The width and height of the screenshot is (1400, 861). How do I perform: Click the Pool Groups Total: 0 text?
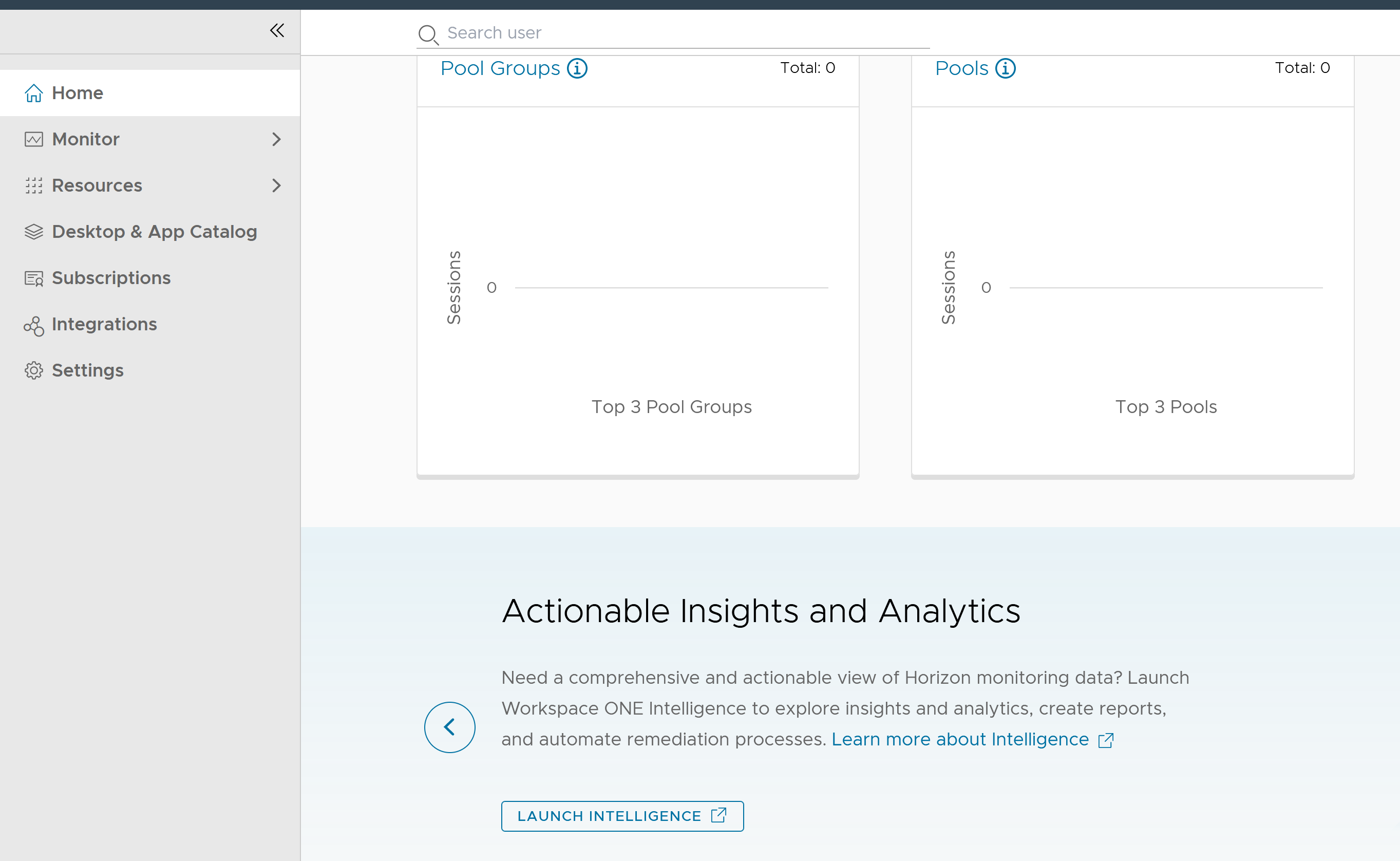[807, 68]
